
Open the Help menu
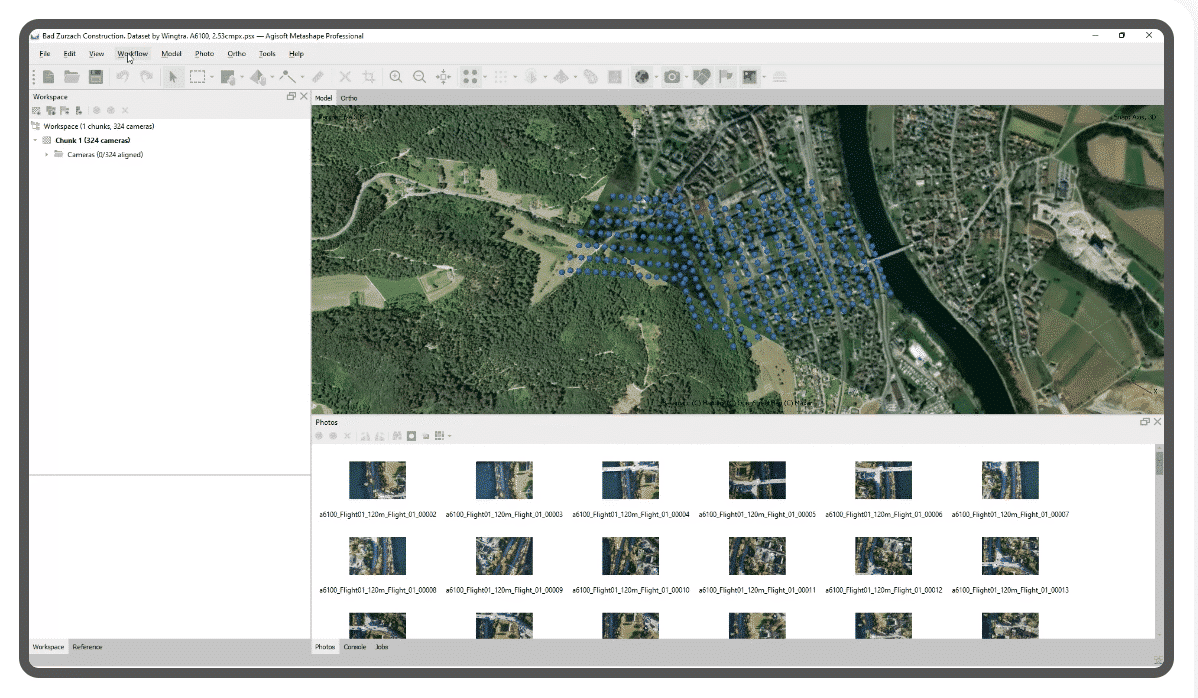pos(296,53)
